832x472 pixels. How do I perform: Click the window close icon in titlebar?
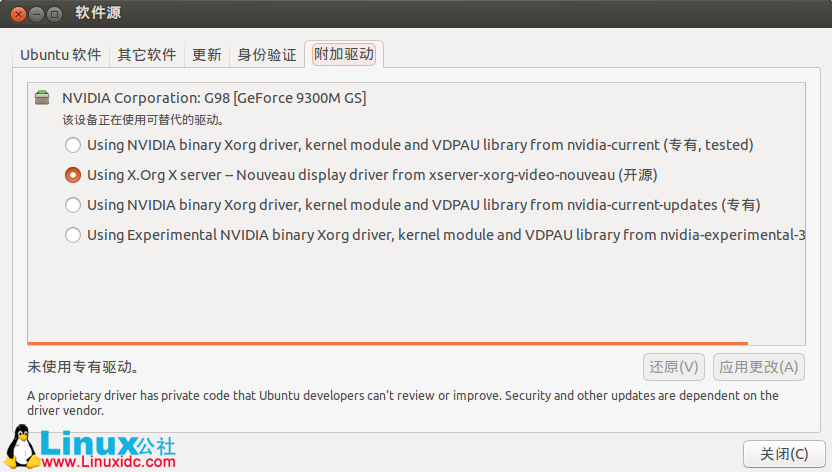(19, 14)
